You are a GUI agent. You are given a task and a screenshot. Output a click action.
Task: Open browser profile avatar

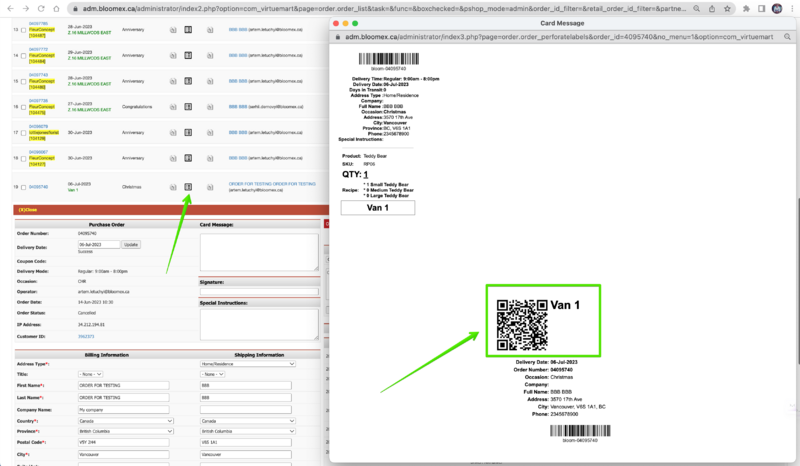pyautogui.click(x=777, y=9)
